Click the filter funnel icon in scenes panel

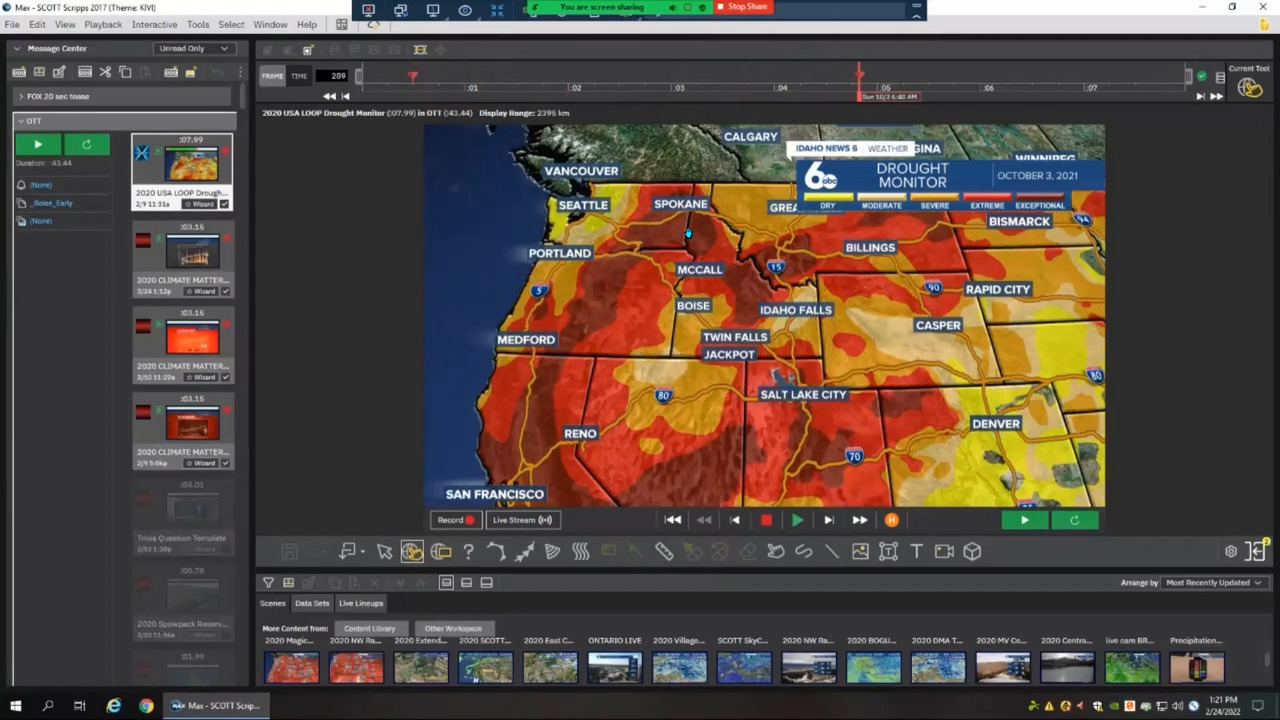click(x=268, y=582)
